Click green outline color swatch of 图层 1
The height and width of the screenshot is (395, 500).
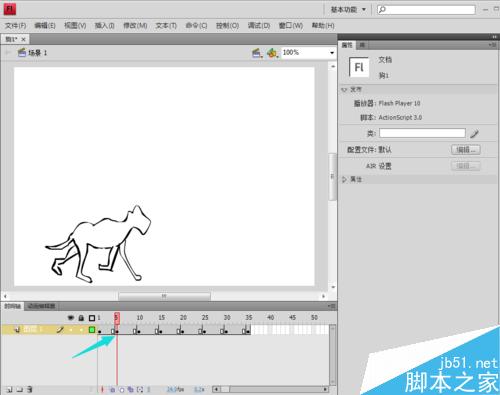(92, 330)
